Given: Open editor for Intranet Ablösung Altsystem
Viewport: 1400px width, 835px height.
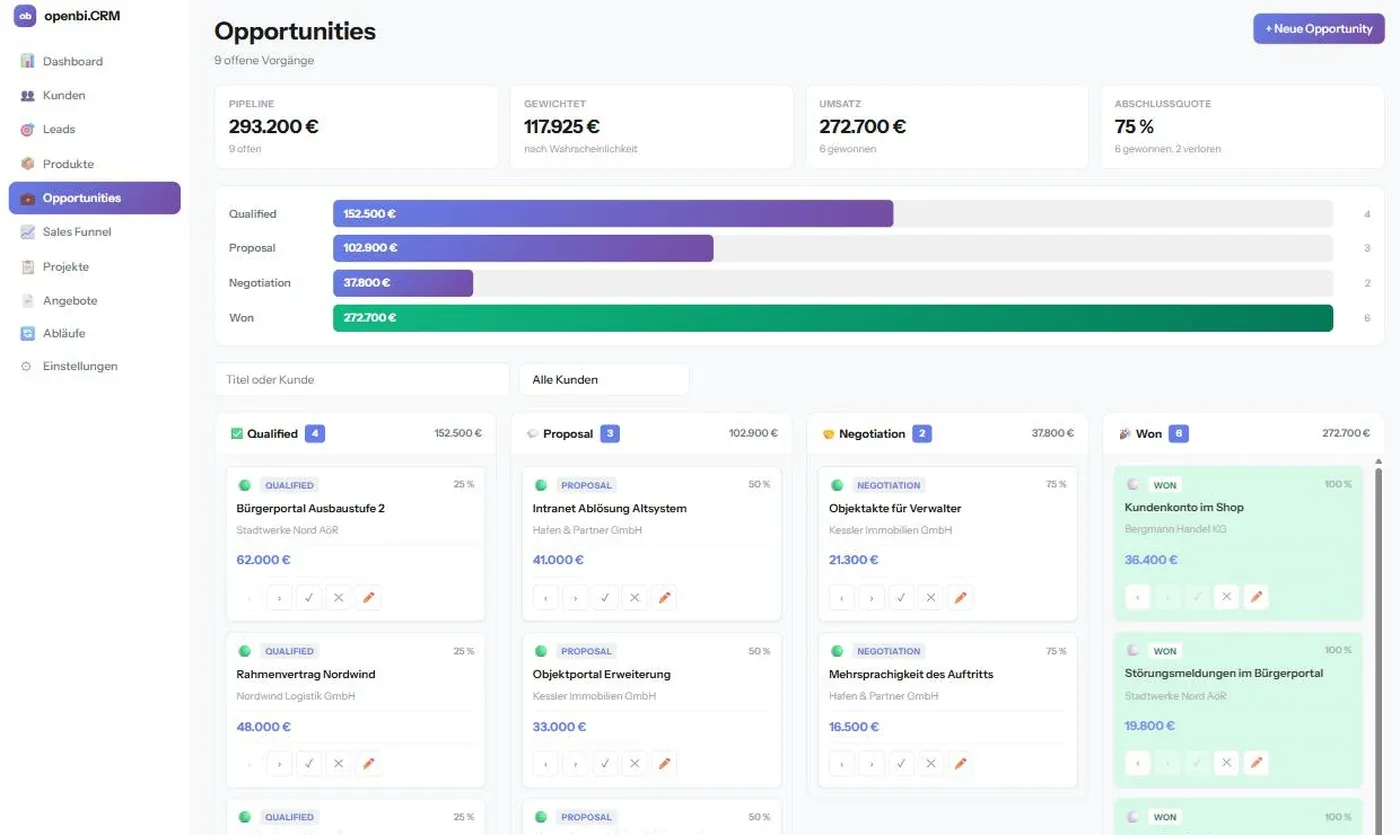Looking at the screenshot, I should tap(664, 597).
